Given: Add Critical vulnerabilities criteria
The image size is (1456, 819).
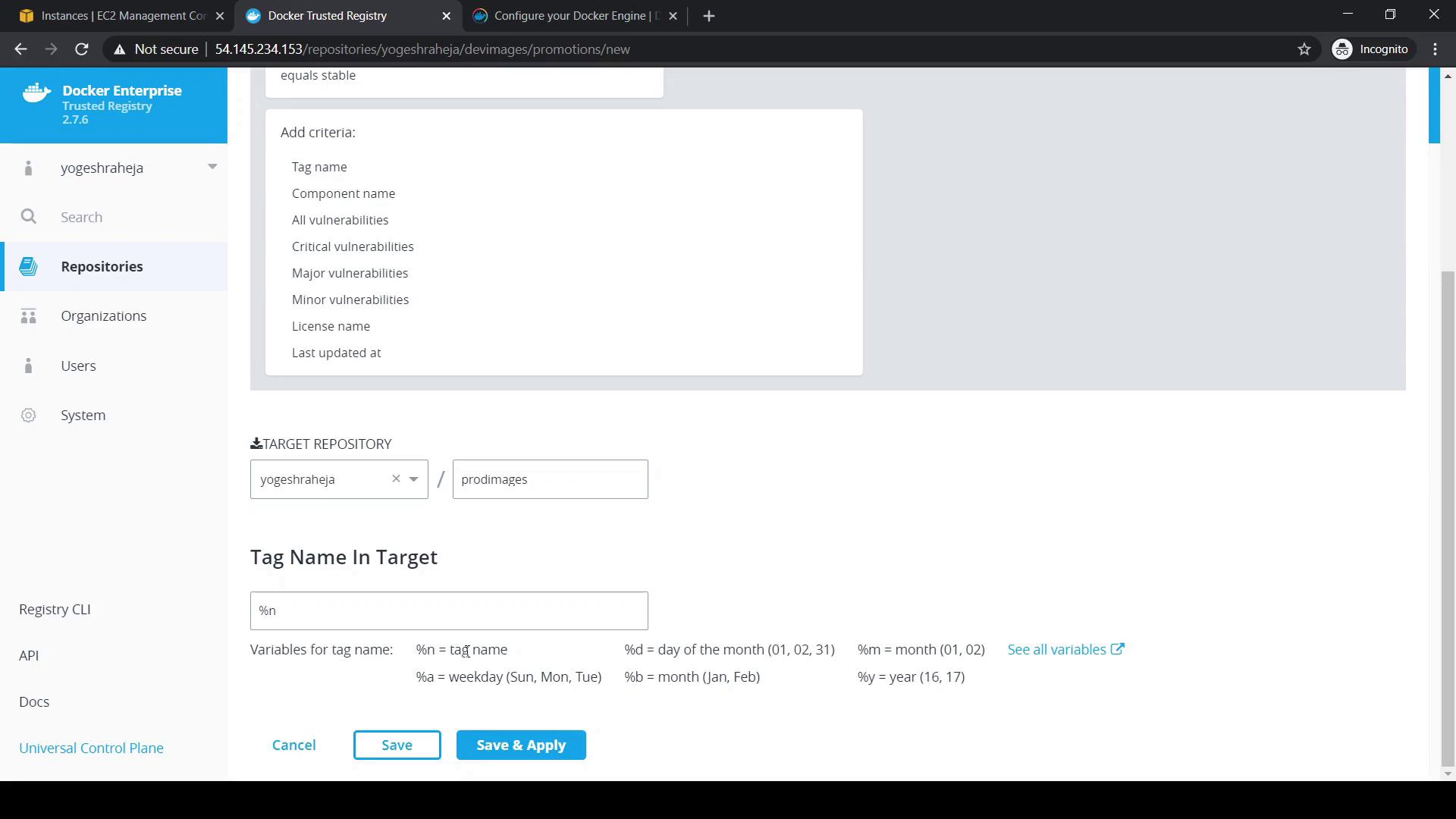Looking at the screenshot, I should coord(353,246).
